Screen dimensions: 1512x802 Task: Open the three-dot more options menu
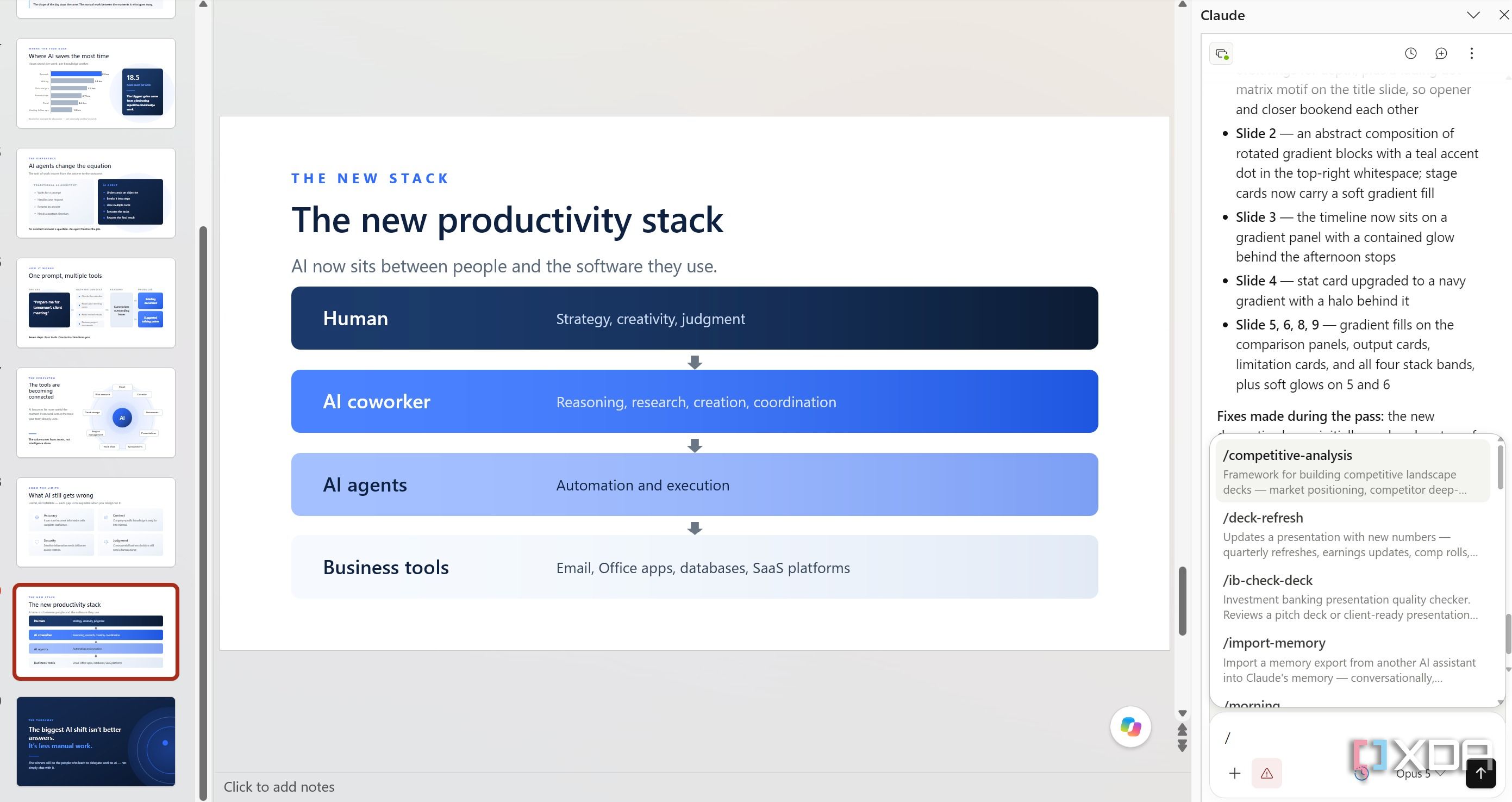[1471, 53]
